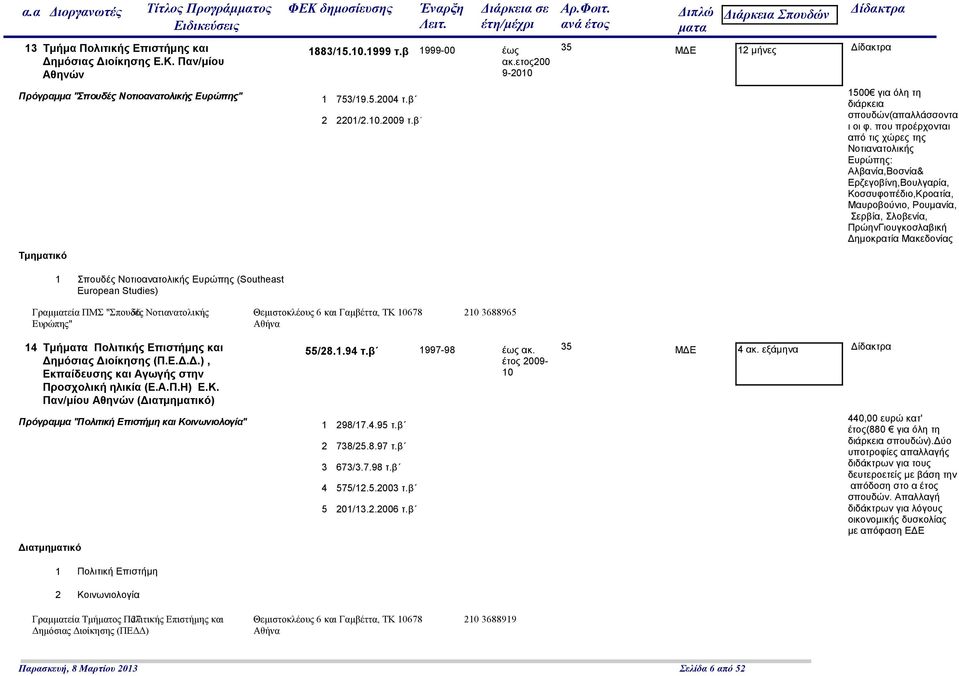Click start year '1999-00'
Screen dimensions: 959x676
437,50
